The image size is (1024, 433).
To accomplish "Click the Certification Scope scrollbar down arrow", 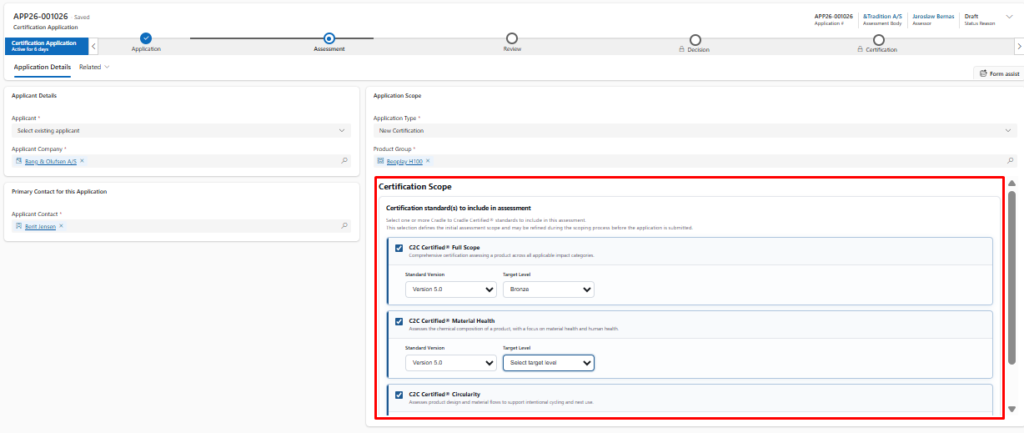I will [x=1012, y=408].
